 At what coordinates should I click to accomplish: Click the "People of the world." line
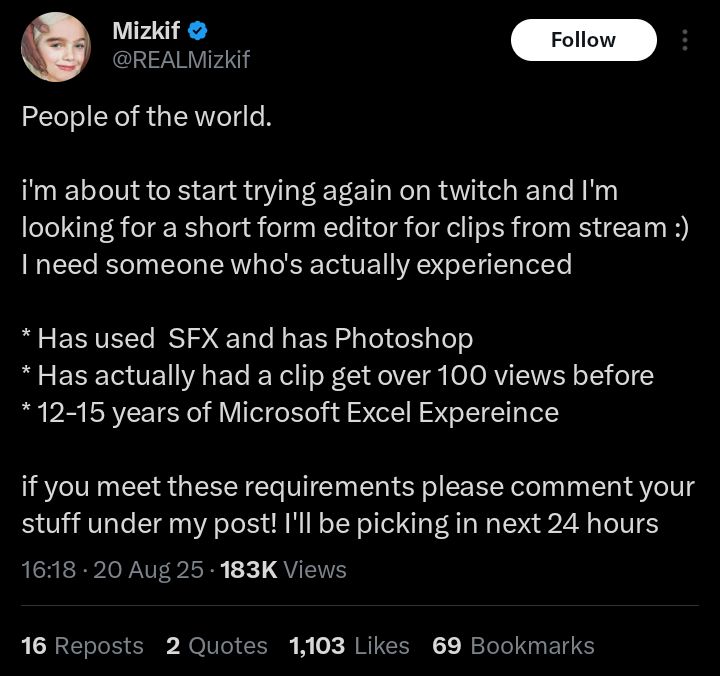(x=146, y=115)
